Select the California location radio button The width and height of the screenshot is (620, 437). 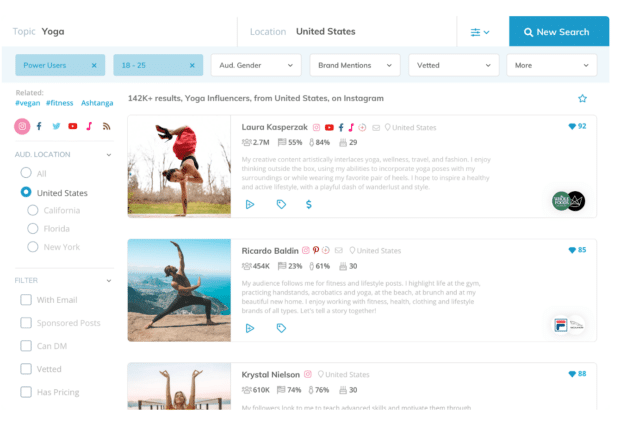coord(33,211)
